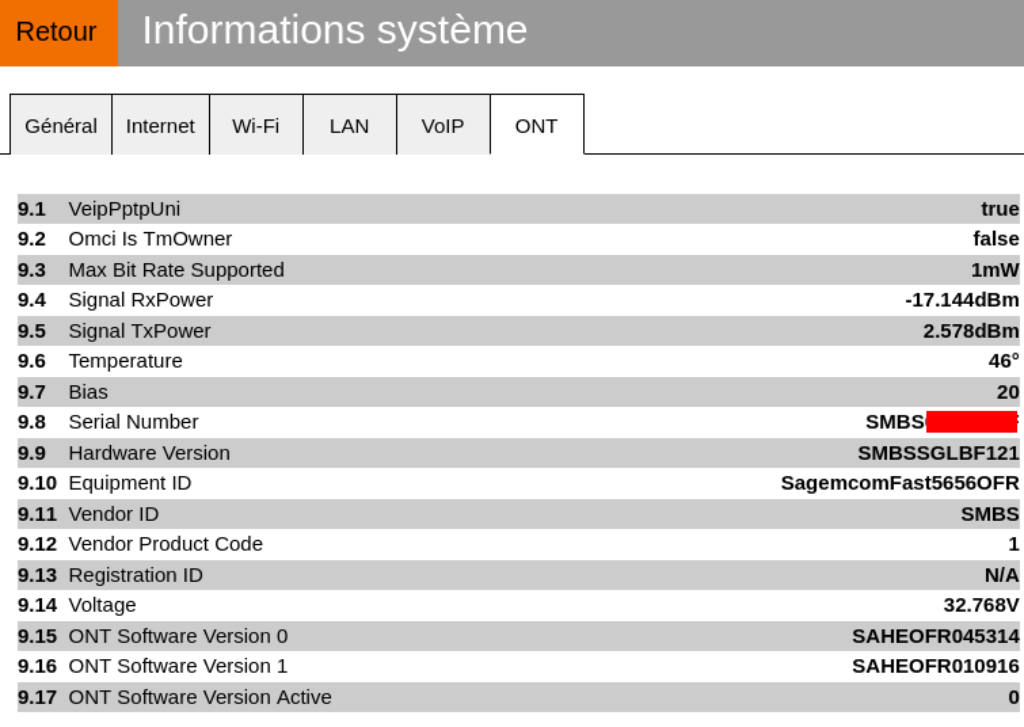The image size is (1024, 727).
Task: Click the orange Retour button
Action: click(59, 33)
